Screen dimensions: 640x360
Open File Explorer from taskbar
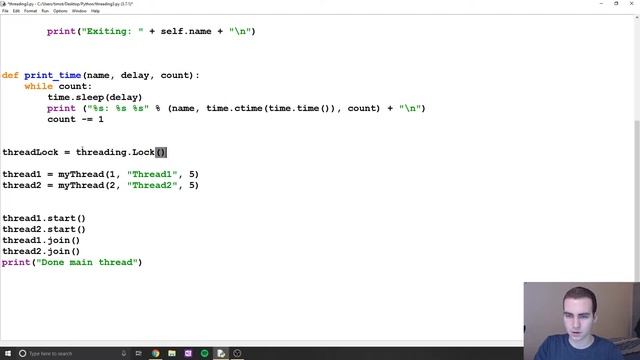[x=172, y=353]
